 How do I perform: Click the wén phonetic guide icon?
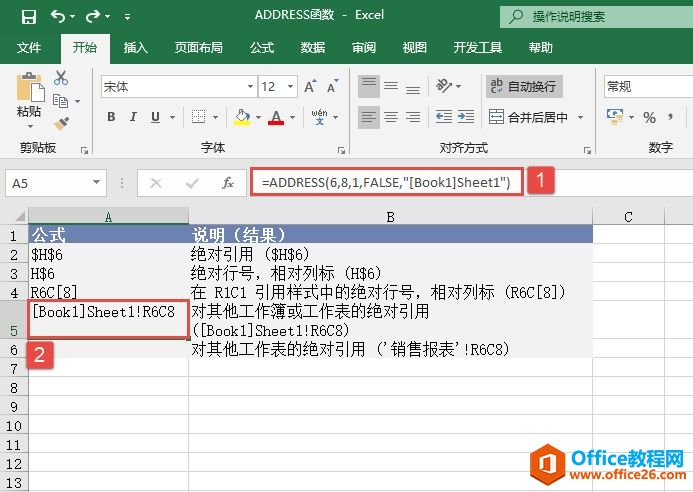click(320, 117)
